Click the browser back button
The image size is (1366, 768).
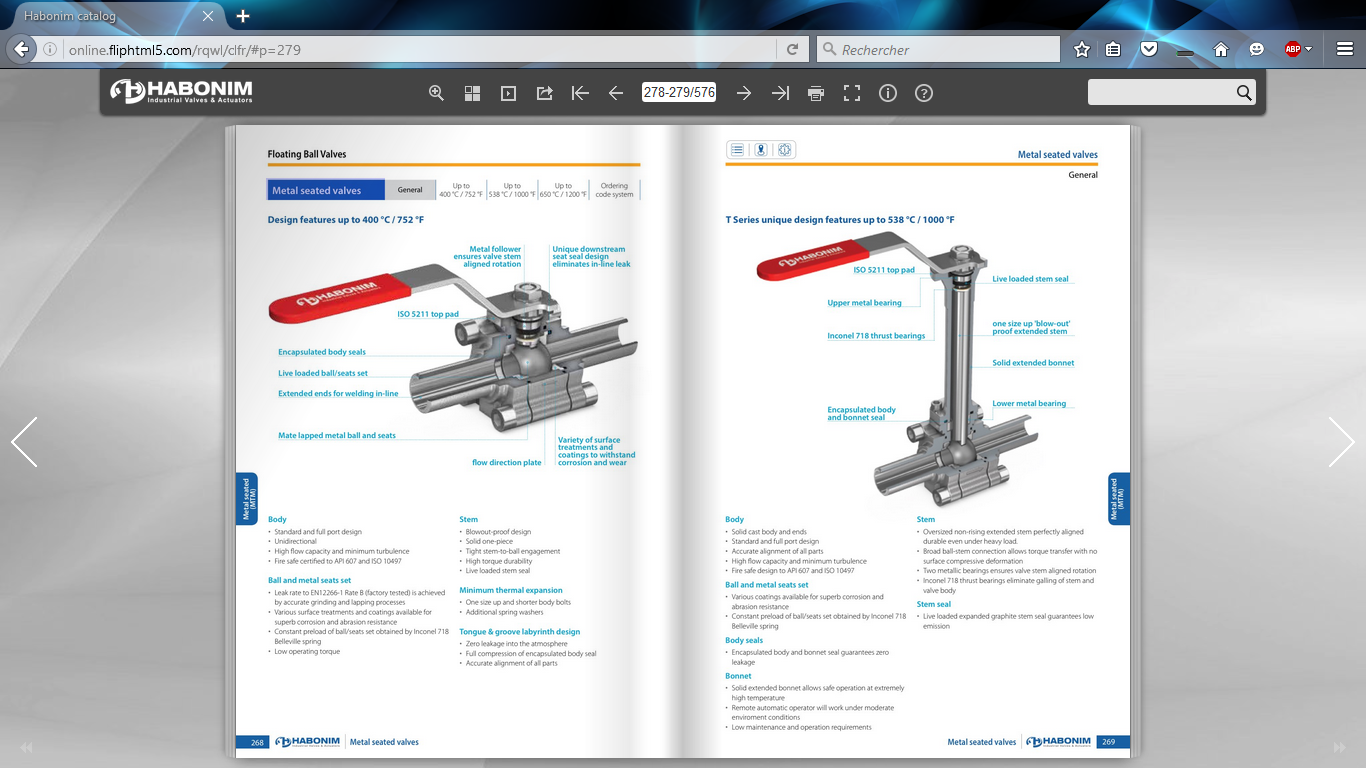pos(21,49)
